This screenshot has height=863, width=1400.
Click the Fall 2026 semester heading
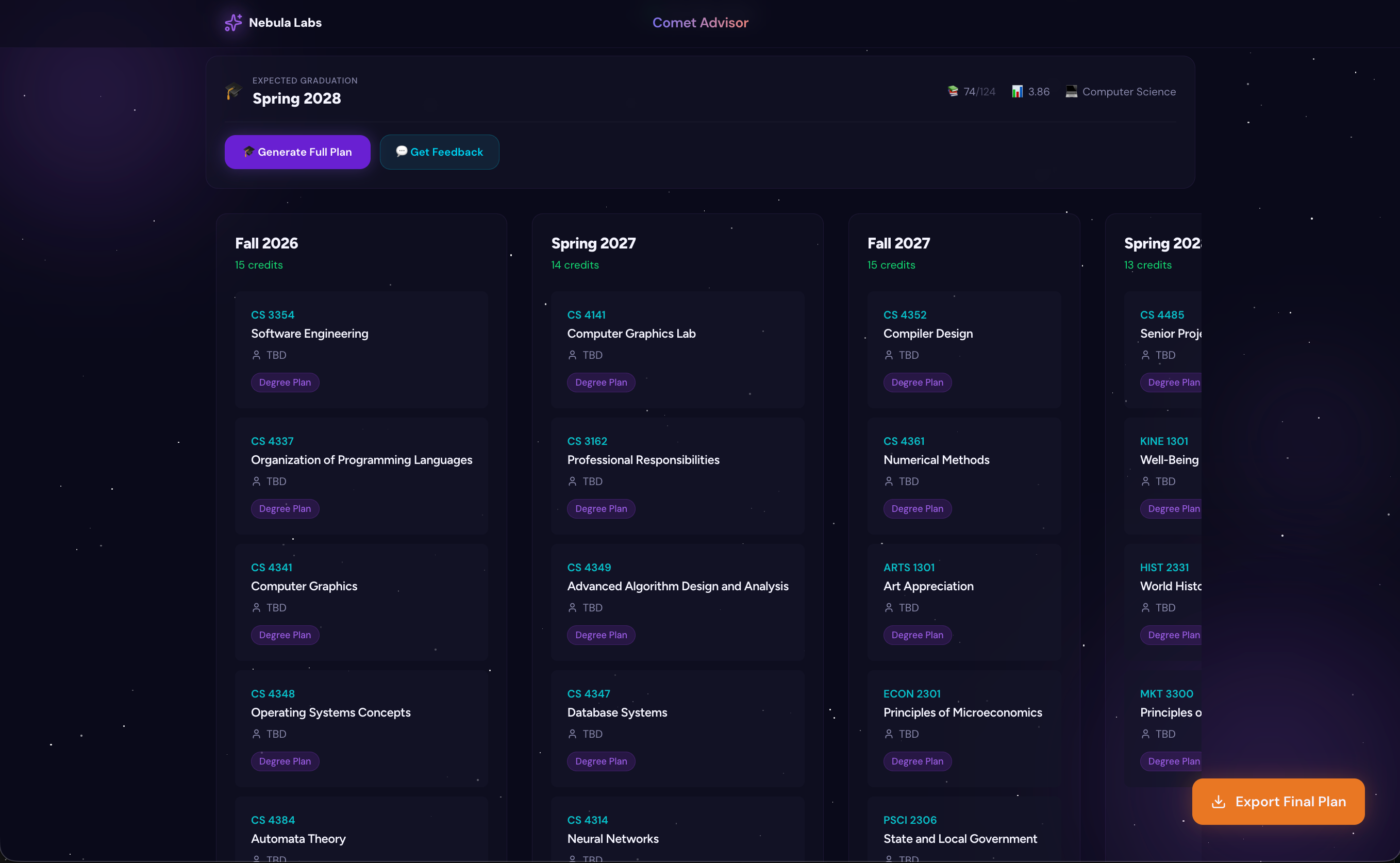[266, 243]
